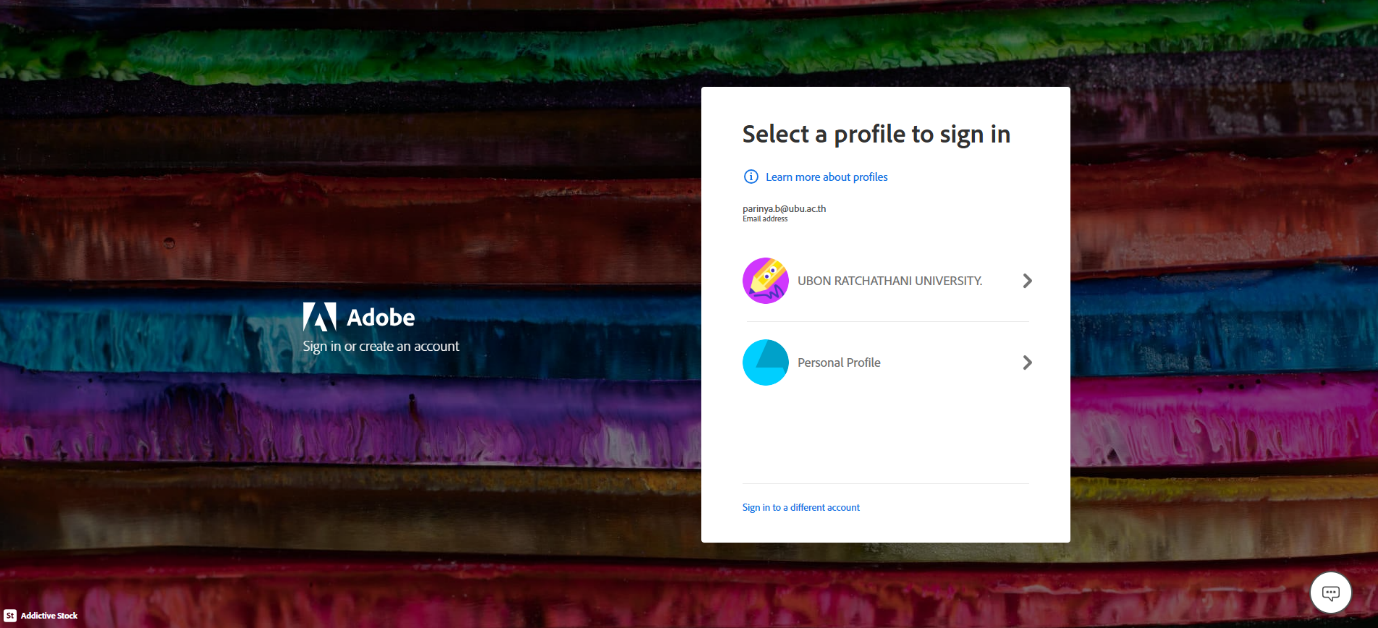This screenshot has height=628, width=1378.
Task: Select the Personal Profile label
Action: pyautogui.click(x=839, y=363)
